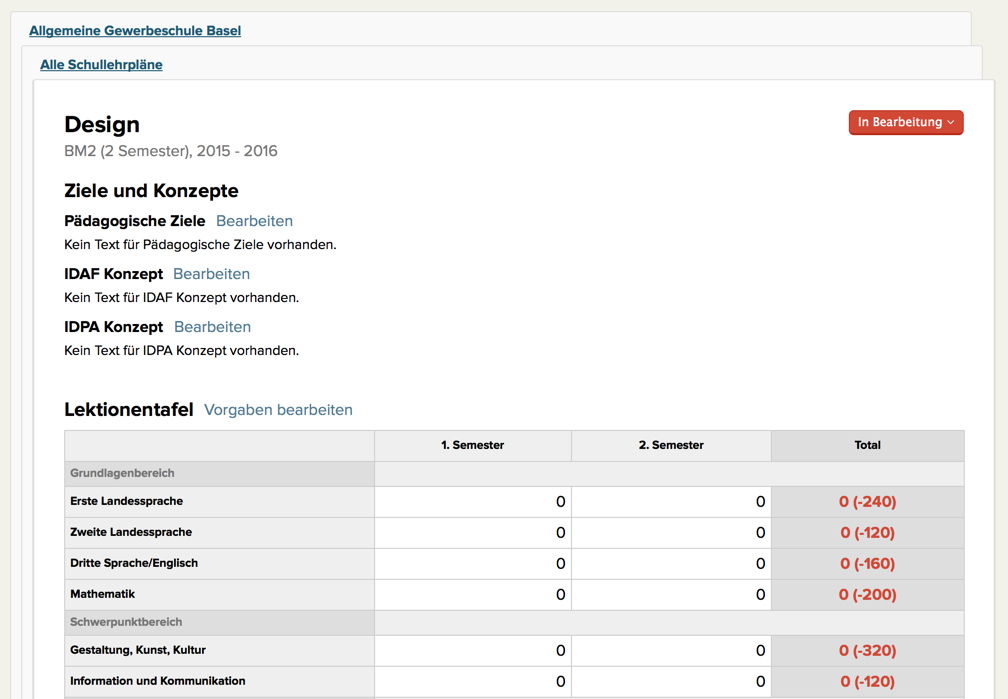Click the Schwerpunktbereich section row label
Screen dimensions: 1008x699
(x=126, y=622)
